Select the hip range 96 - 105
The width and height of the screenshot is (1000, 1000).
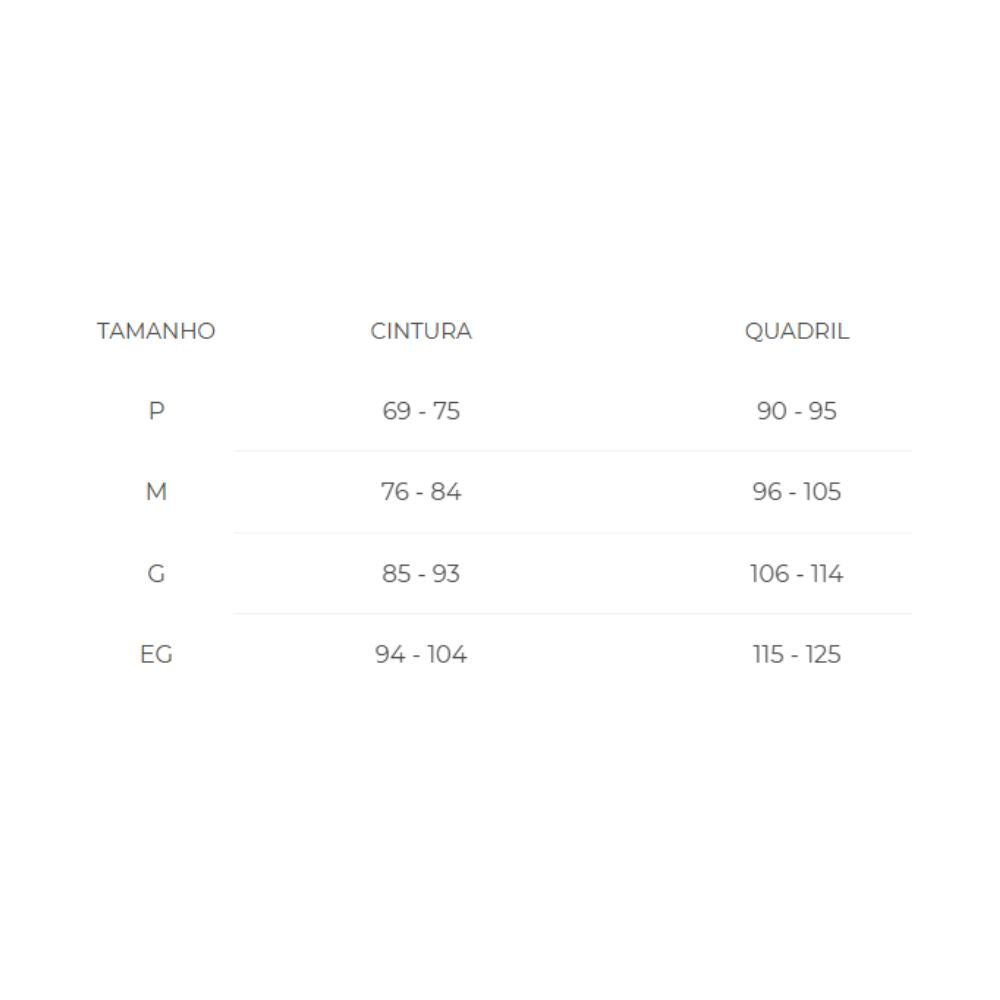pos(797,492)
